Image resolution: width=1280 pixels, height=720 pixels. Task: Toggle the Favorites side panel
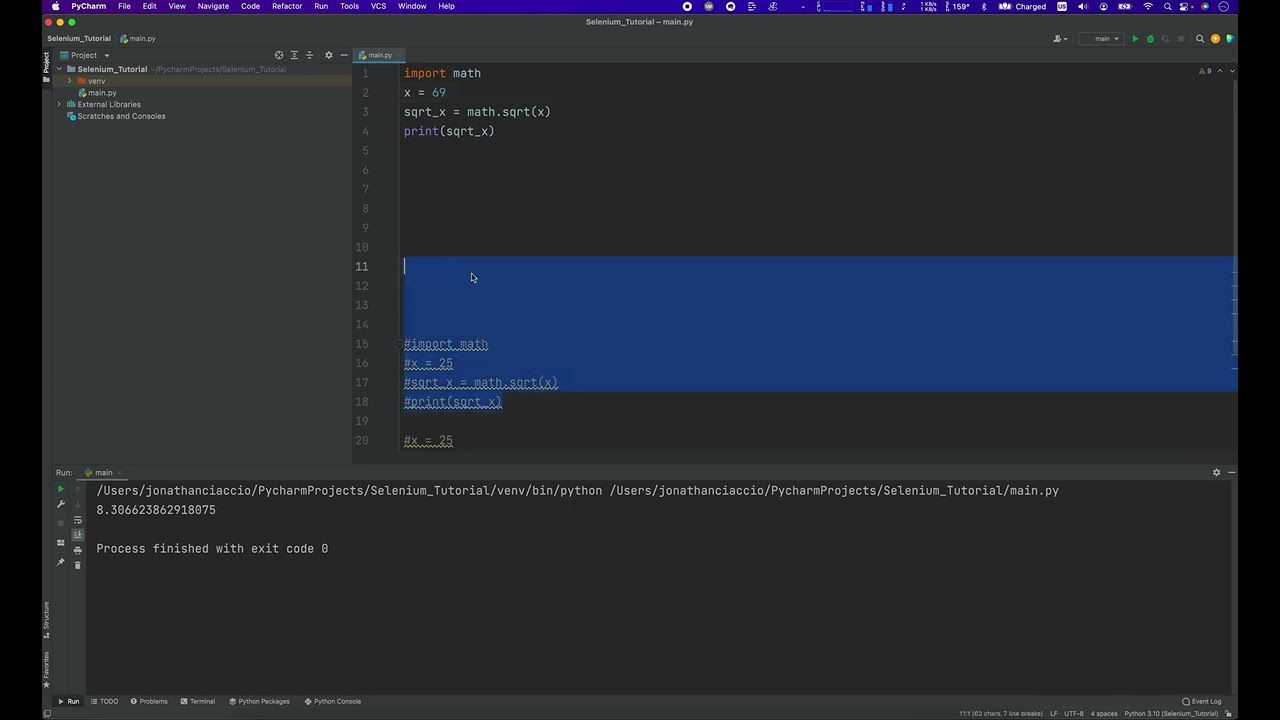click(46, 668)
